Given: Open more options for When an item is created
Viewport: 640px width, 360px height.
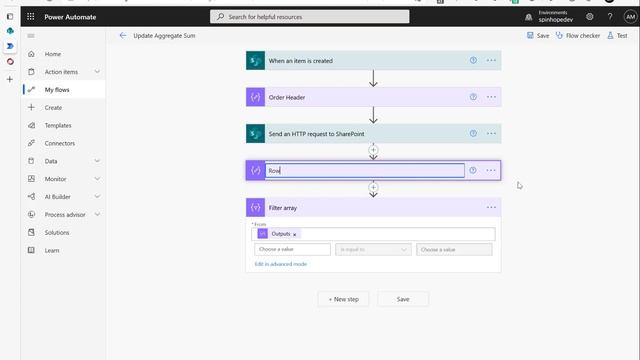Looking at the screenshot, I should pyautogui.click(x=491, y=60).
